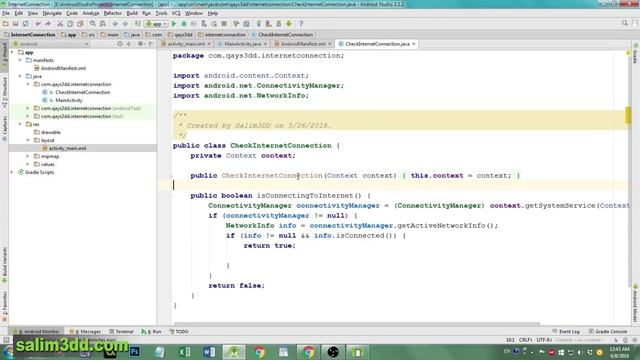This screenshot has width=640, height=360.
Task: Collapse the java folder node
Action: pos(20,76)
